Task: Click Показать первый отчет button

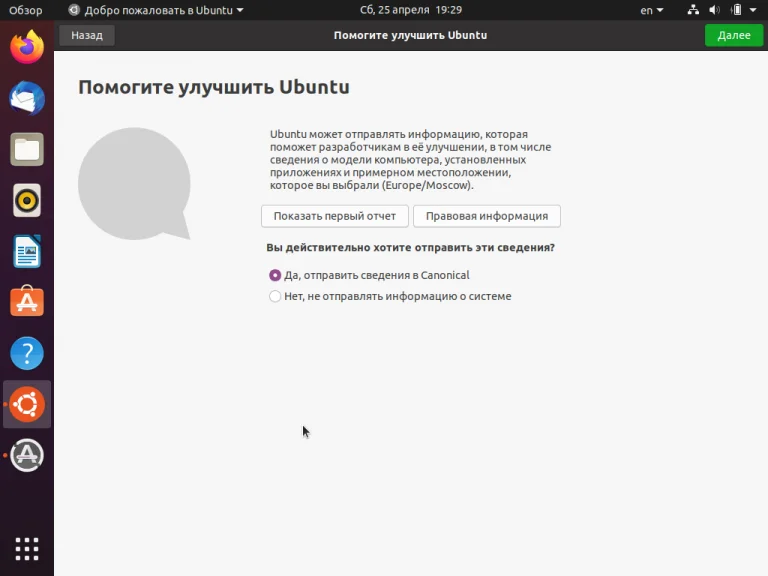Action: (x=335, y=216)
